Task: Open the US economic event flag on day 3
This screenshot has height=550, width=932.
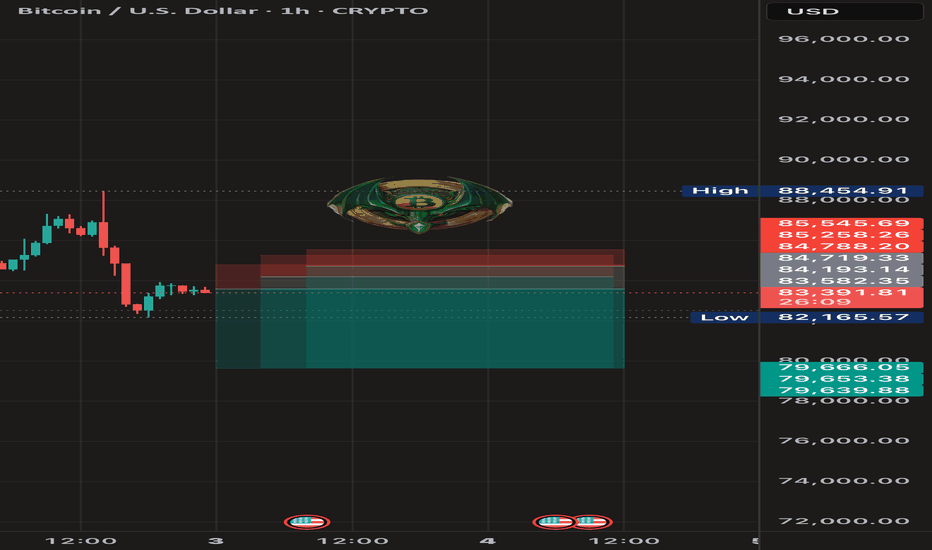Action: [307, 522]
